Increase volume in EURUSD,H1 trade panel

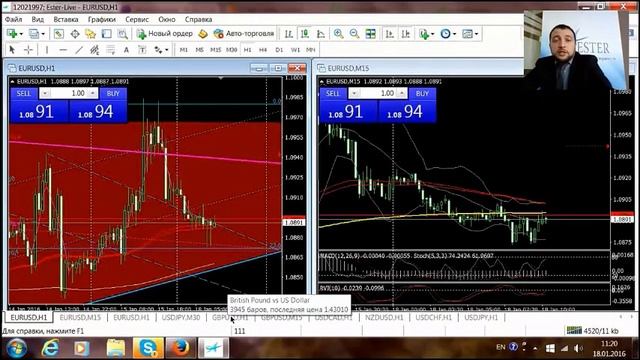tap(93, 93)
